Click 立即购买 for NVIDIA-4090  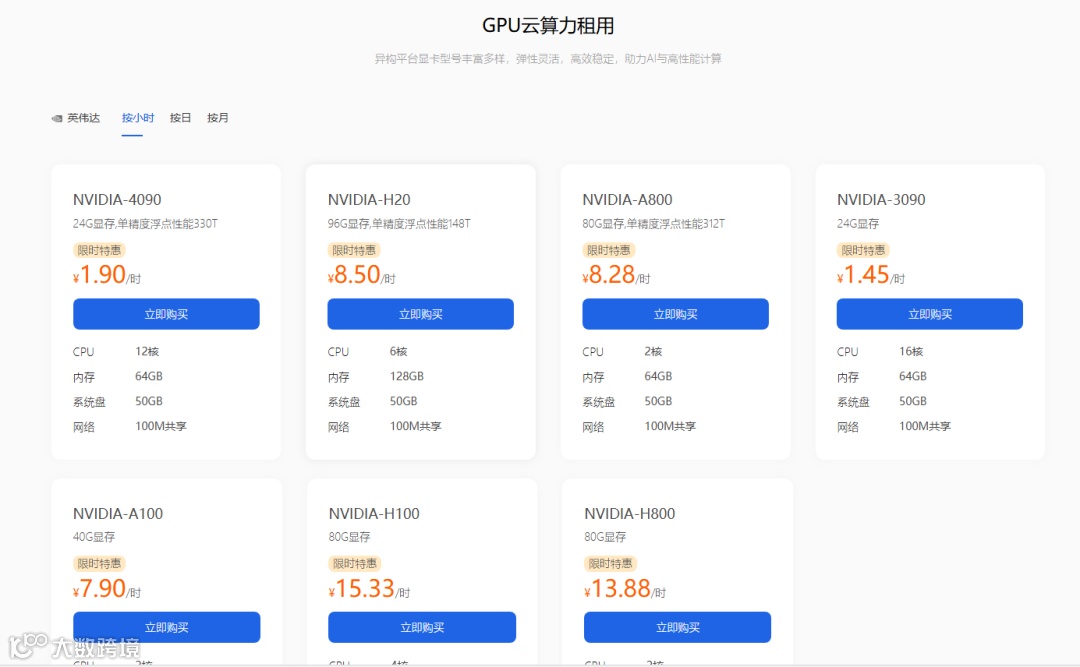pos(166,314)
